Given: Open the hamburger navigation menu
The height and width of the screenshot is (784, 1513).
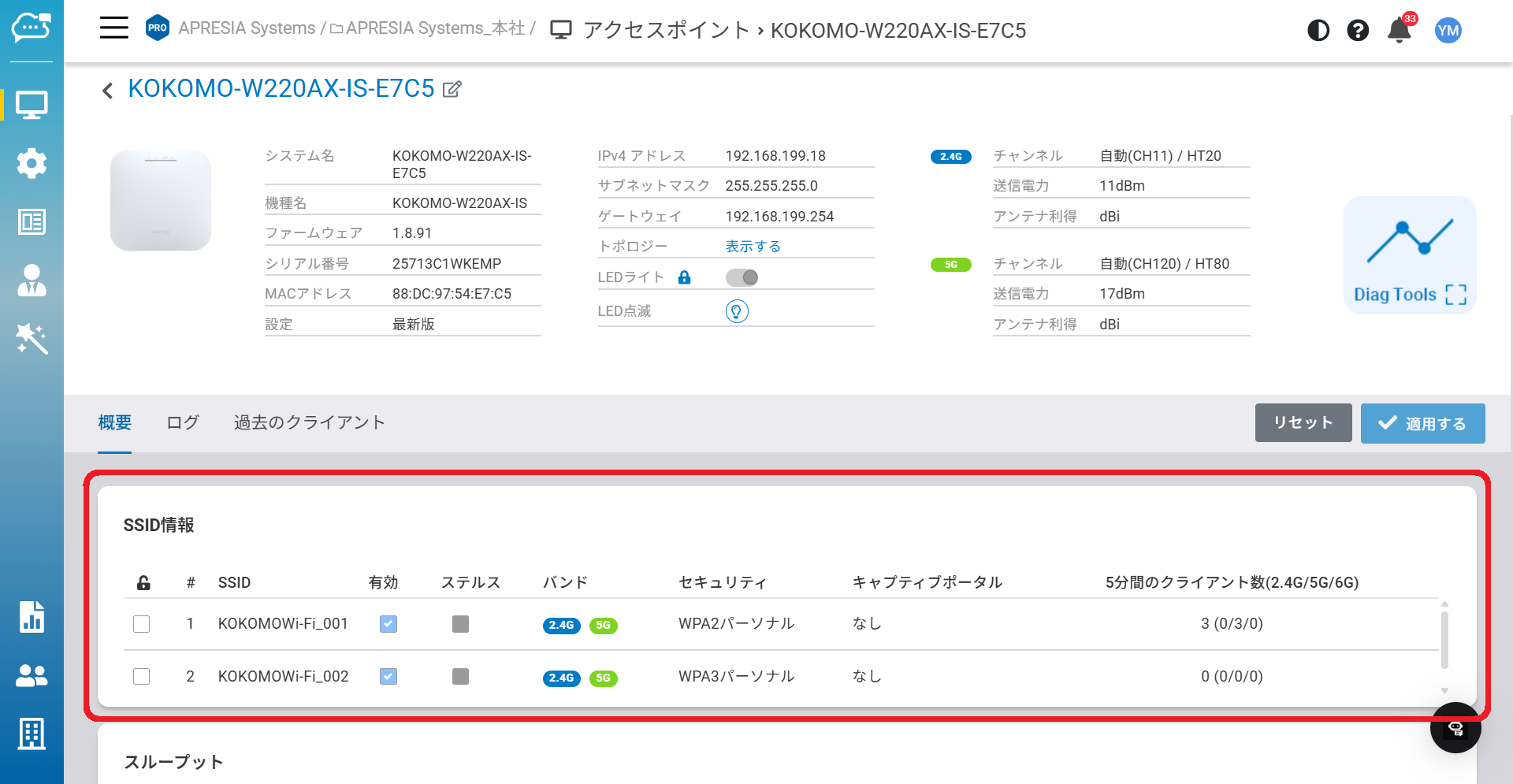Looking at the screenshot, I should (x=113, y=28).
